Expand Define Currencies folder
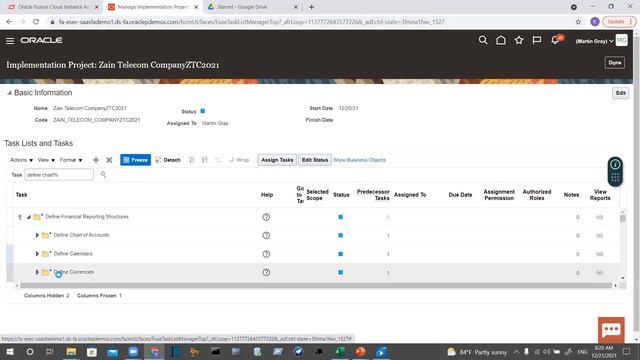Screen dimensions: 640x360 pos(37,272)
